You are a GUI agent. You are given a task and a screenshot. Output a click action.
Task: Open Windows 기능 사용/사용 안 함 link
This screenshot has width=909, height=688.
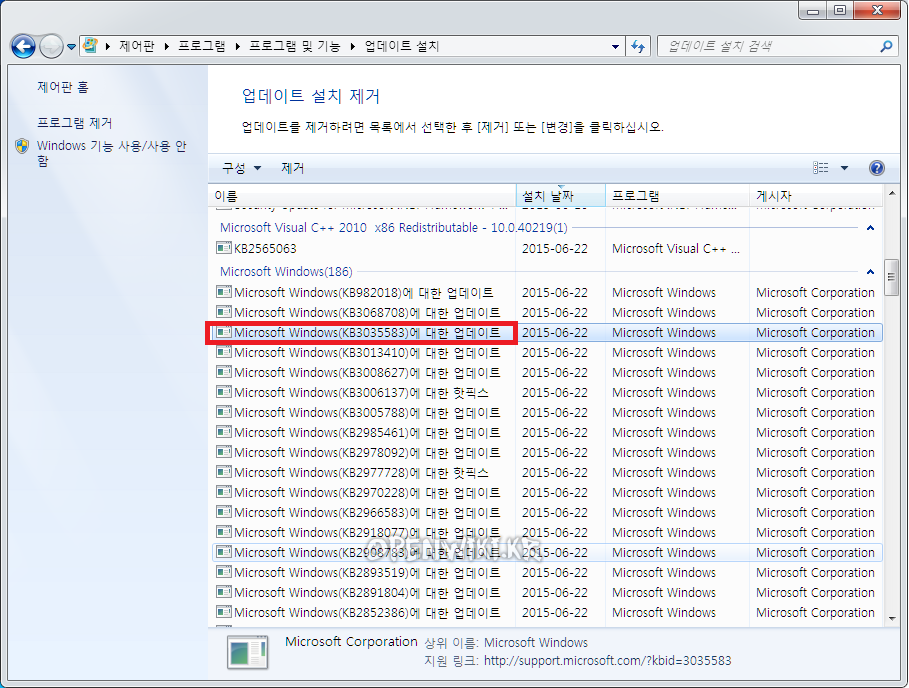click(x=111, y=153)
